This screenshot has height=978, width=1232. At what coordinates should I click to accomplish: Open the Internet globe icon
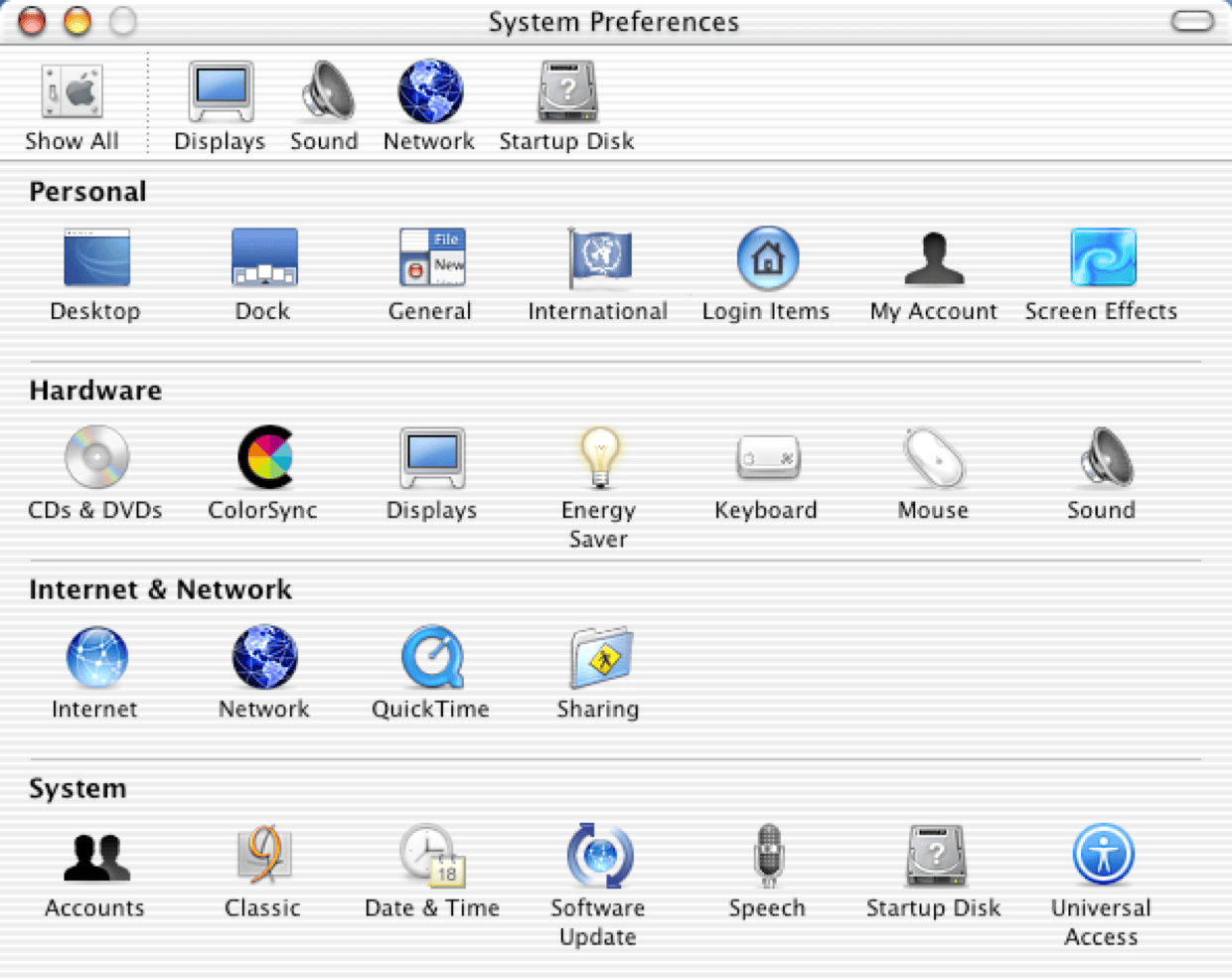coord(96,657)
